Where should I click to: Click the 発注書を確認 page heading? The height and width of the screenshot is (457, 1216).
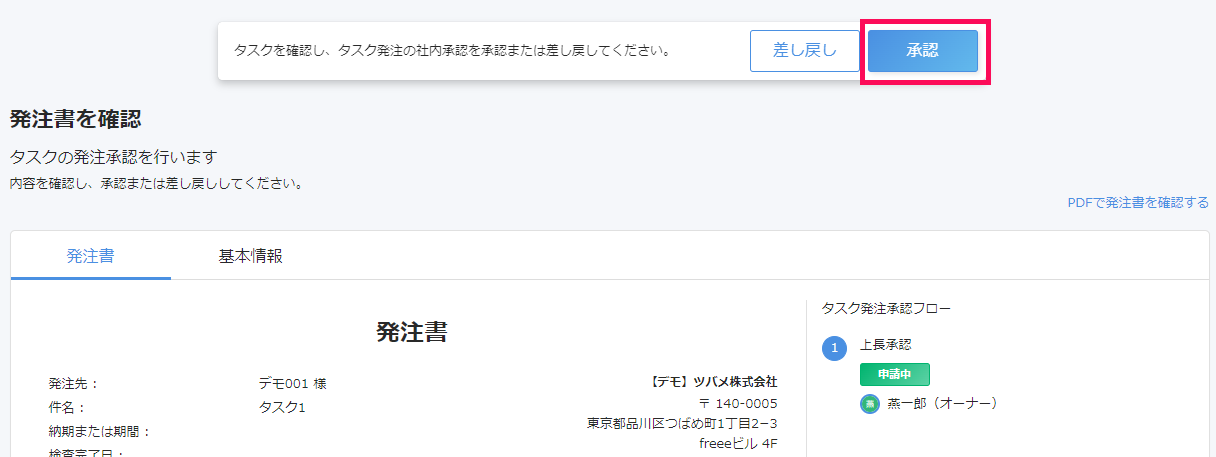(75, 120)
